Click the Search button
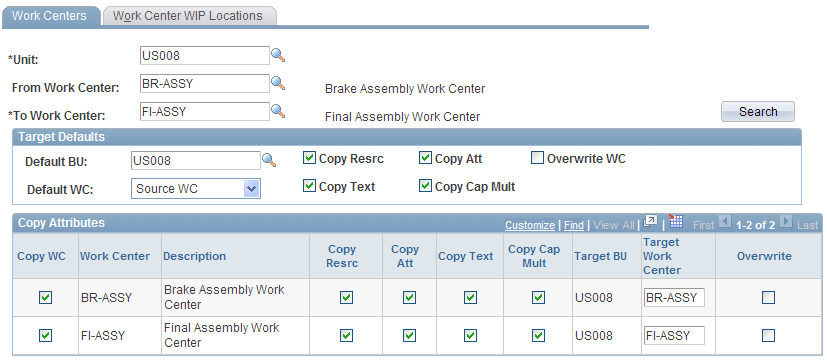 point(758,112)
